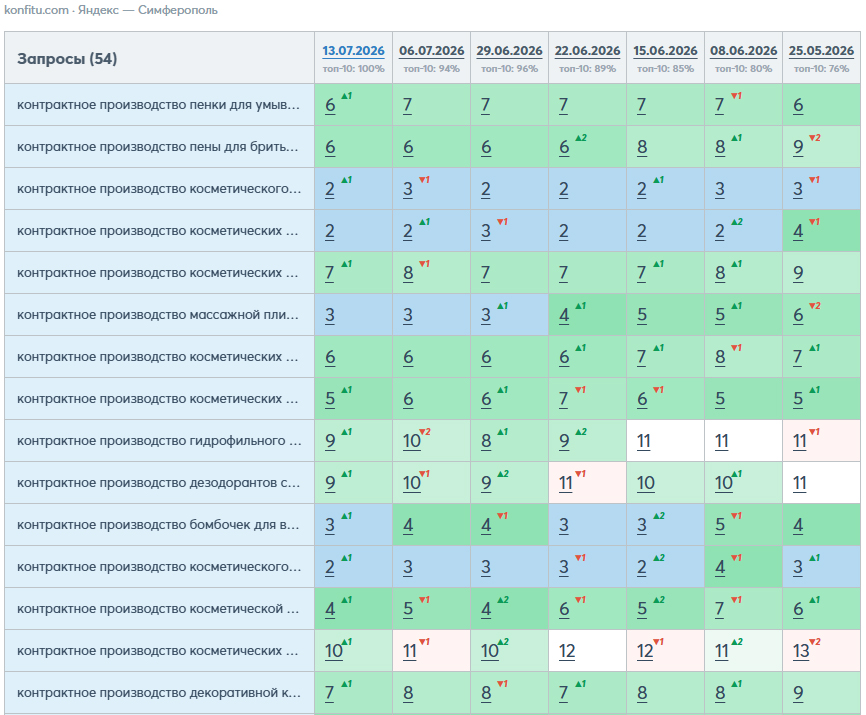The image size is (866, 715).
Task: Select query 'контрактное производство декоративной к…'
Action: point(159,692)
